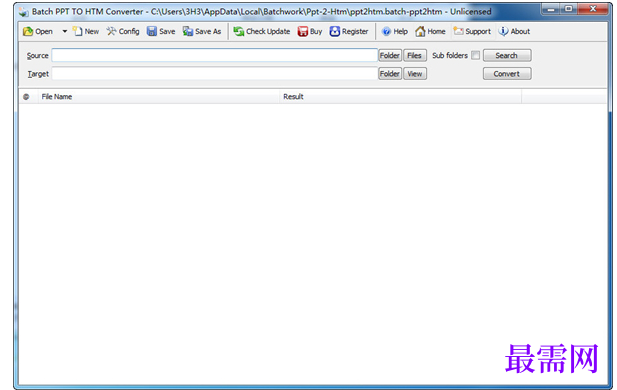The height and width of the screenshot is (390, 617).
Task: Sort by Result column header
Action: (x=401, y=97)
